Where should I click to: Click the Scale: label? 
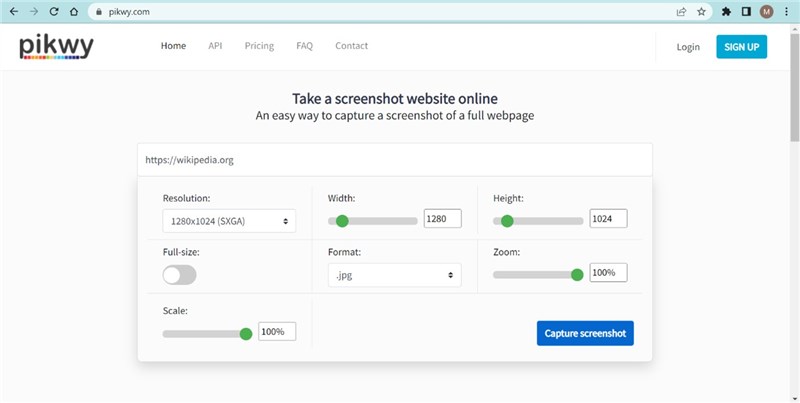click(175, 311)
